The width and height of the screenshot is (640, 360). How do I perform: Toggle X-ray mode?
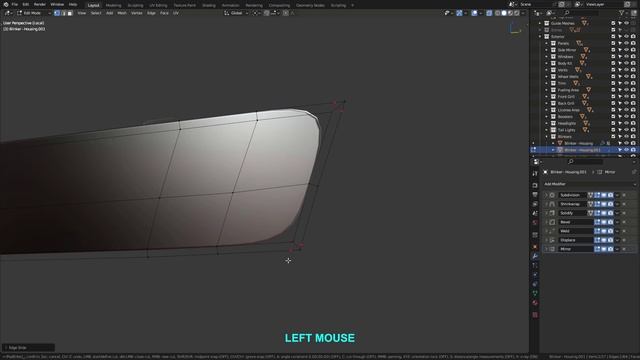(x=489, y=13)
